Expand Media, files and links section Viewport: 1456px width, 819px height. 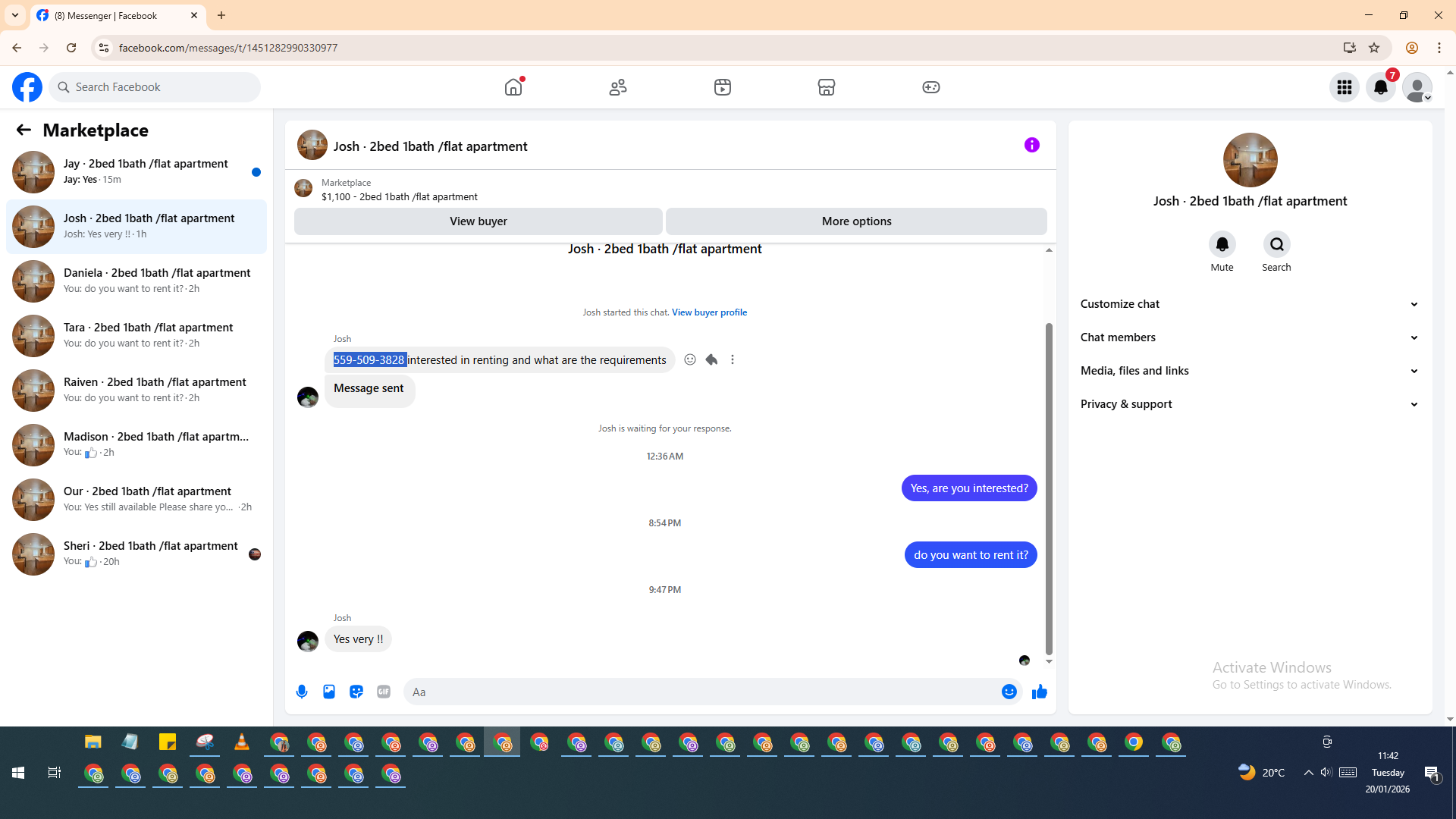click(x=1250, y=371)
